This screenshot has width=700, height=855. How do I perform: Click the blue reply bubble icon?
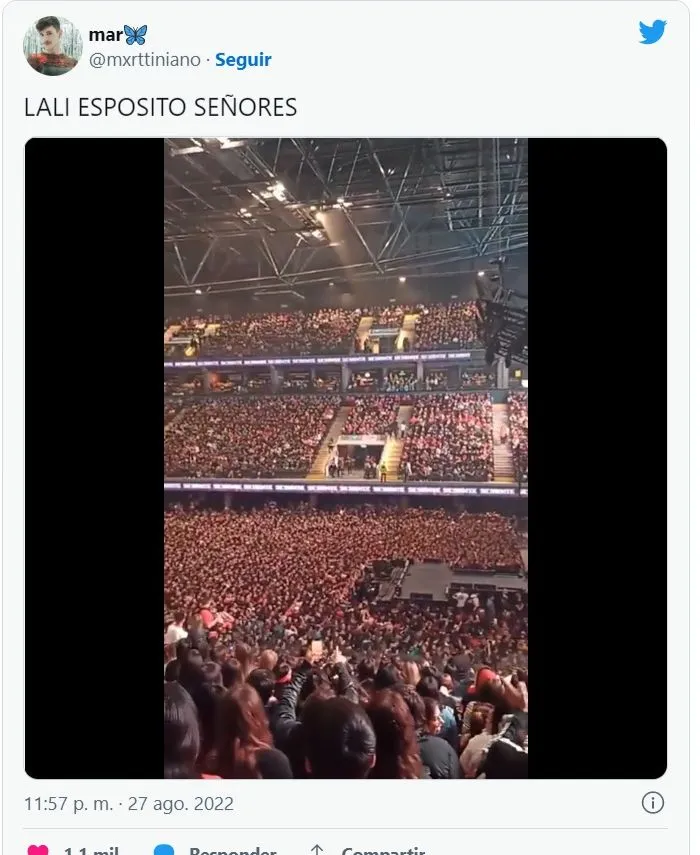(164, 850)
